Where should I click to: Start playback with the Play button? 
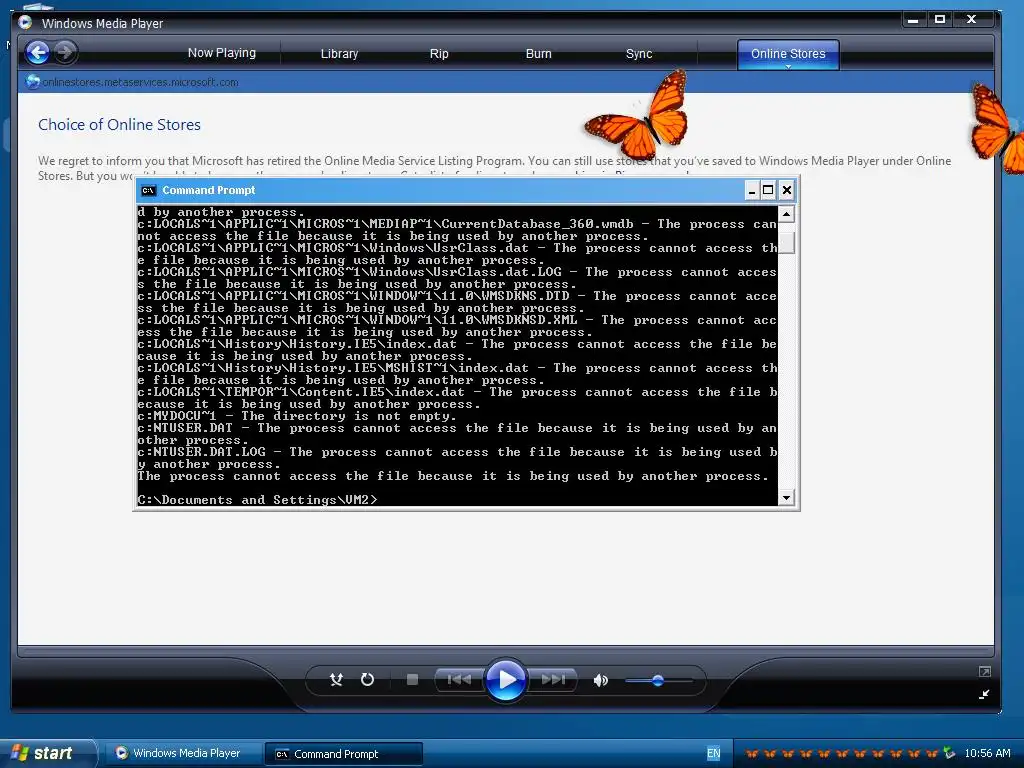tap(505, 680)
